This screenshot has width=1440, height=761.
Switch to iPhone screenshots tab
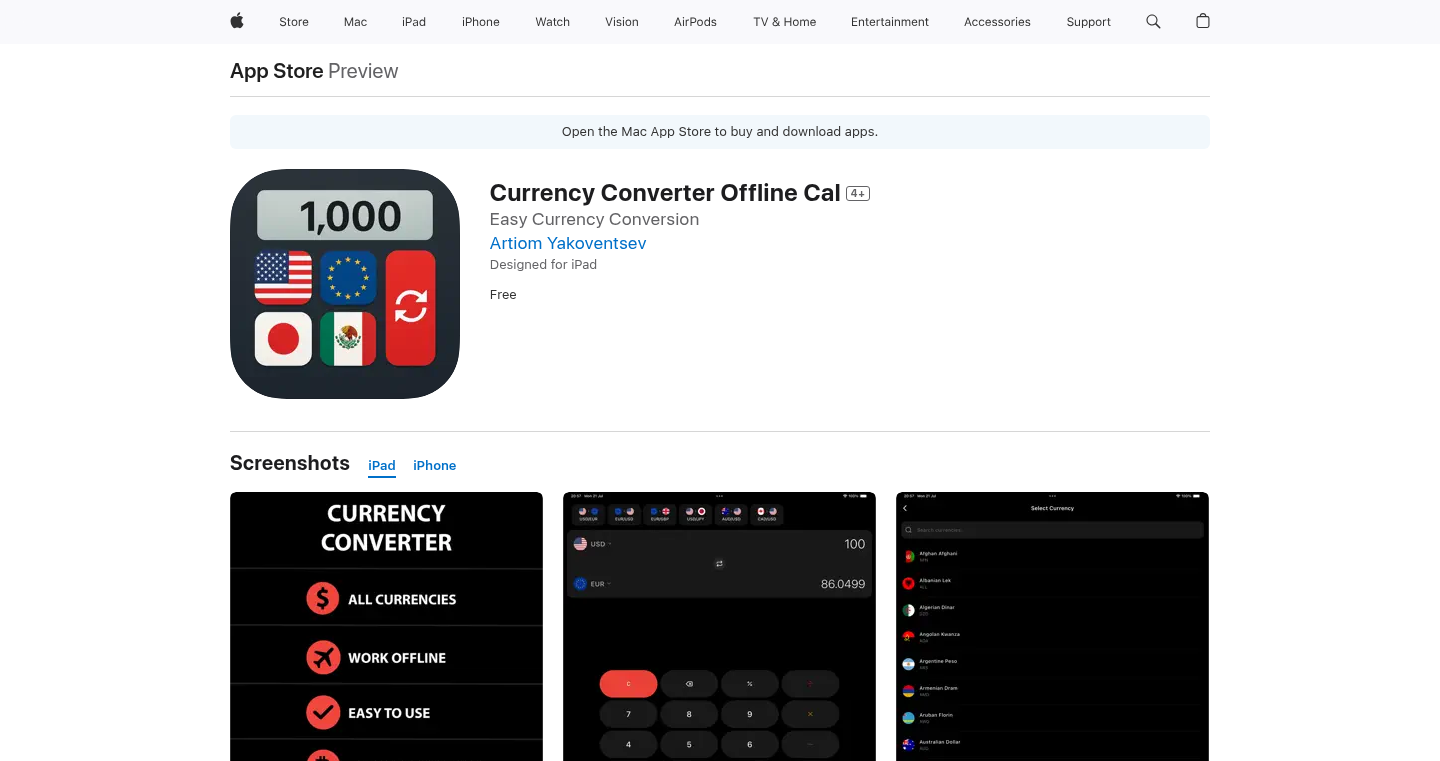[x=435, y=466]
